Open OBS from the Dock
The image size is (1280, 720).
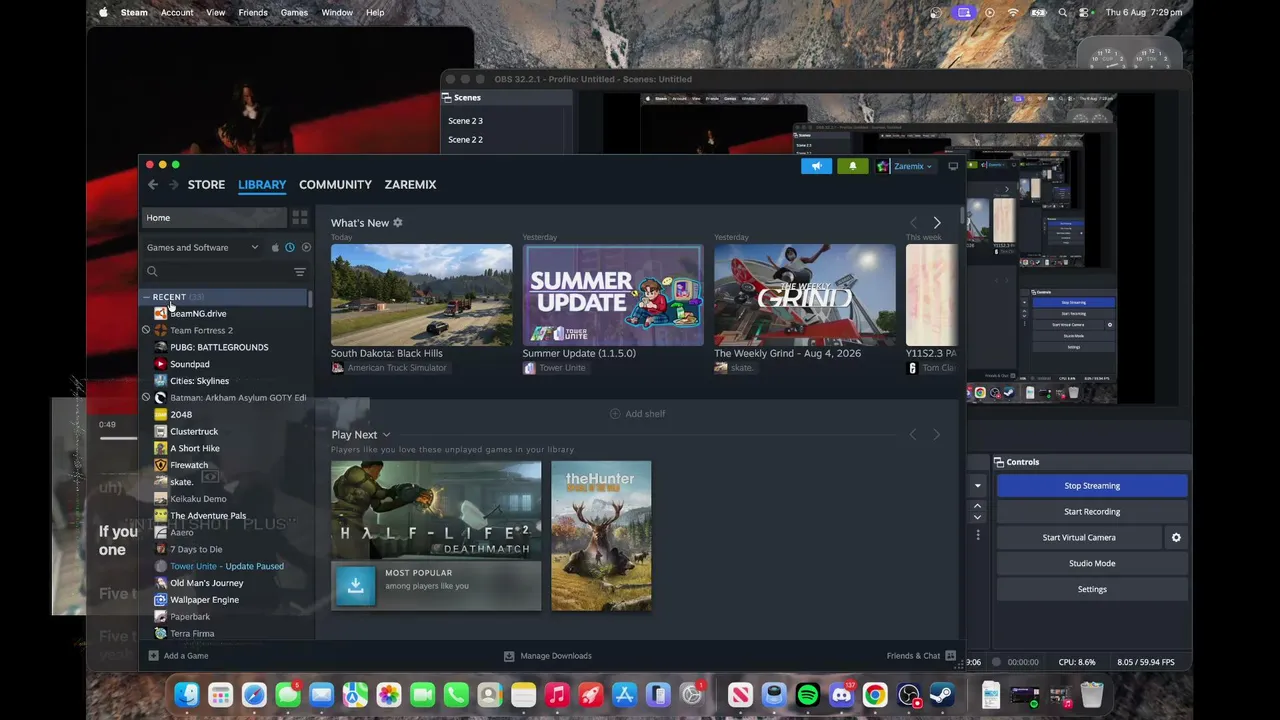click(x=908, y=695)
